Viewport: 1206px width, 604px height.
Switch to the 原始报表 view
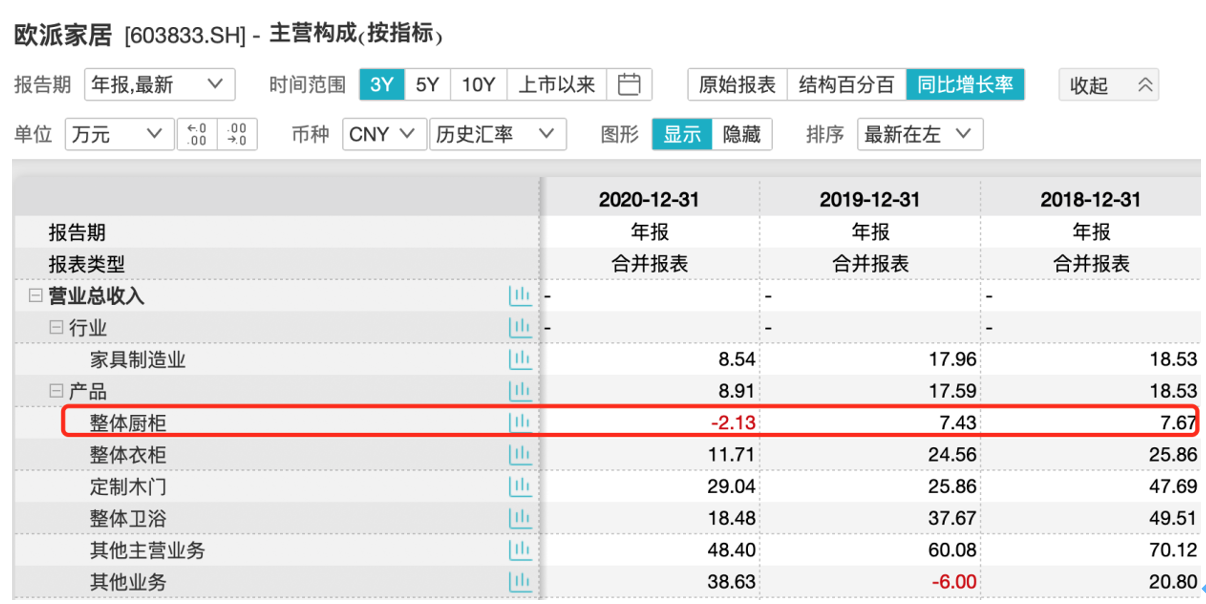click(x=737, y=85)
